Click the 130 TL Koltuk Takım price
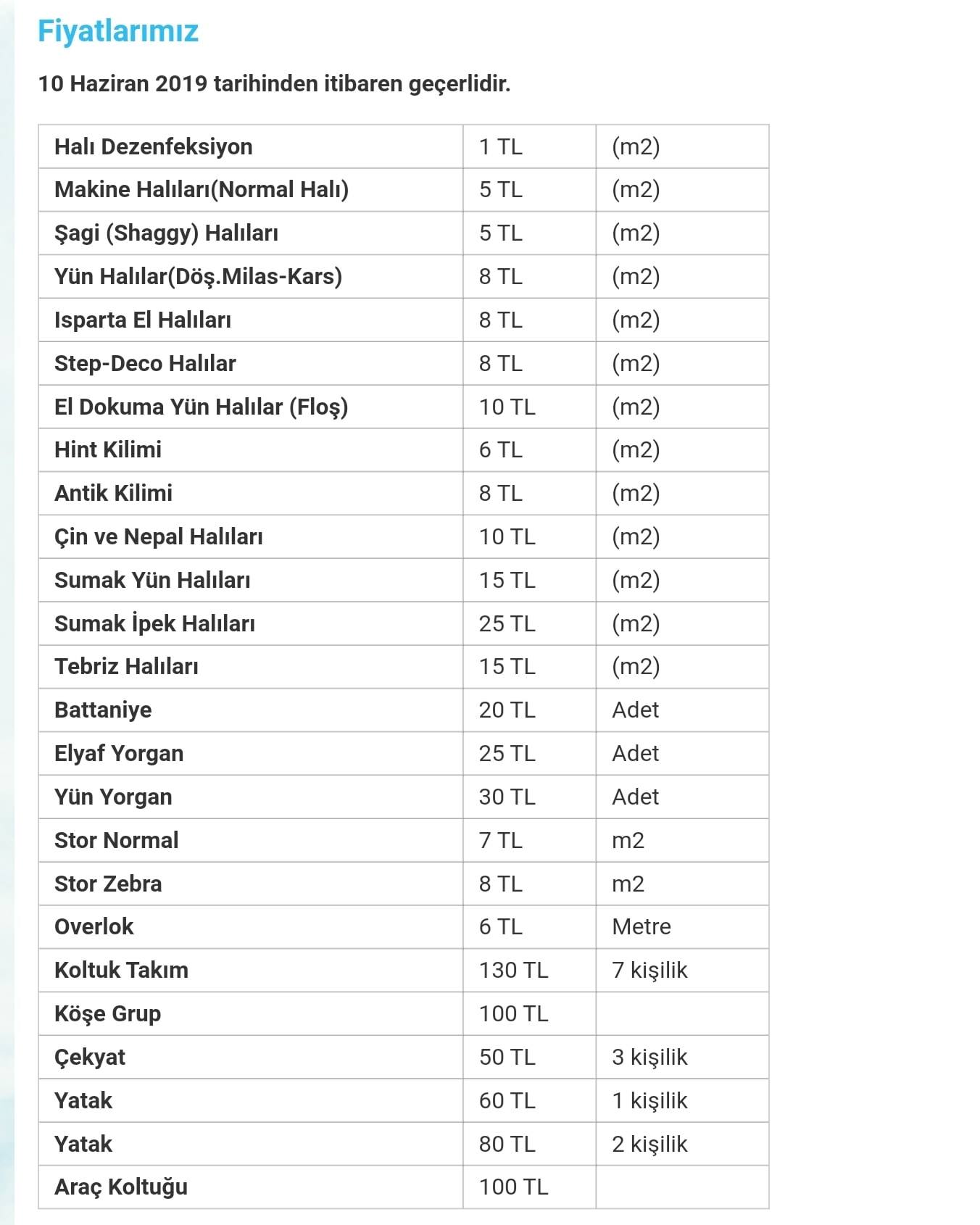980x1225 pixels. pyautogui.click(x=513, y=970)
